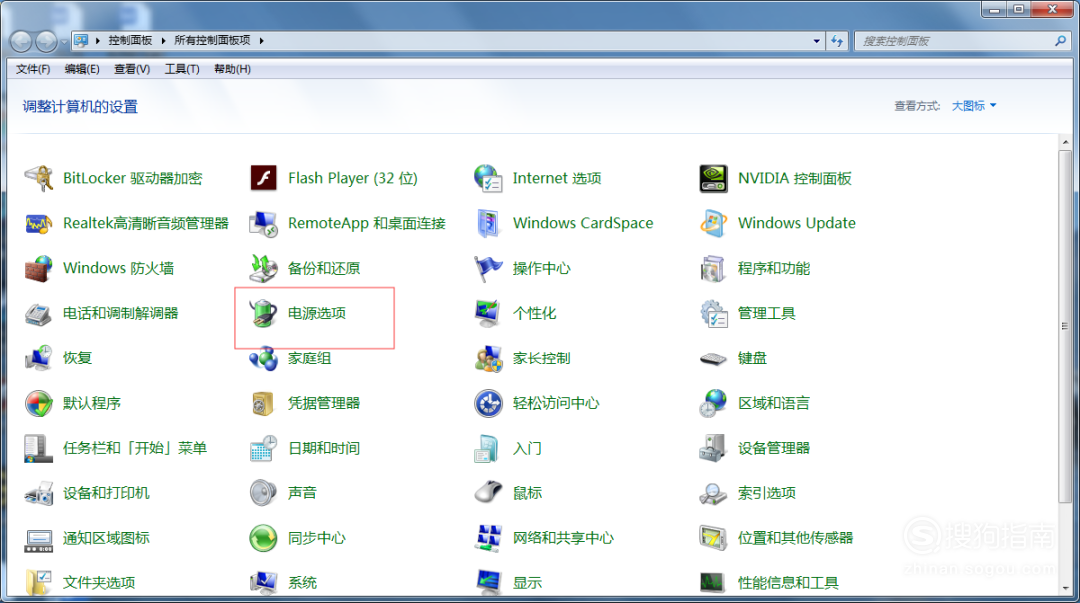
Task: Expand the address bar history dropdown arrow
Action: (817, 41)
